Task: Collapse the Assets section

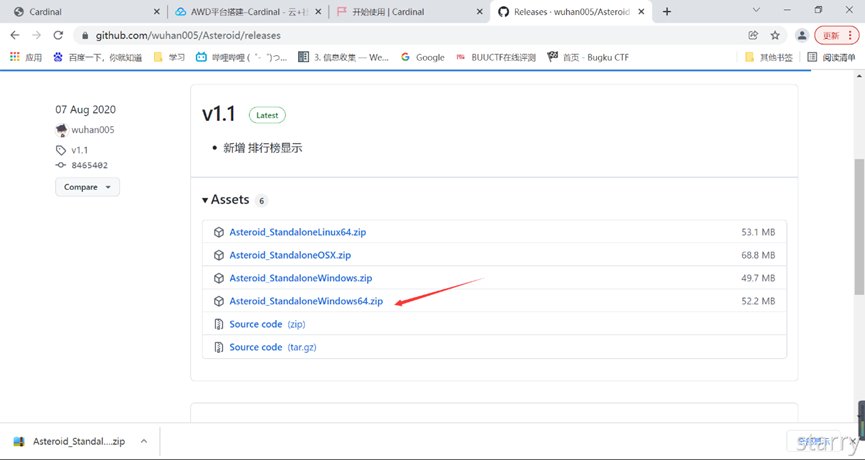Action: coord(226,200)
